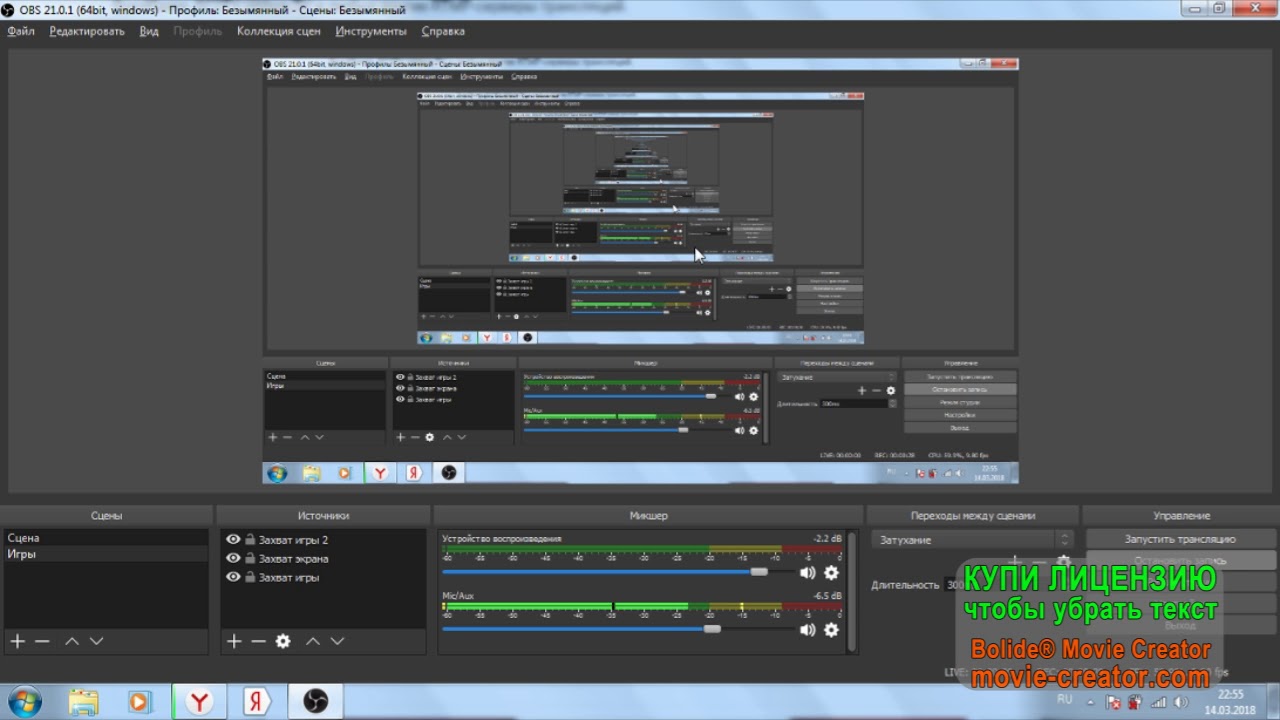Open the Windows Start menu
The height and width of the screenshot is (720, 1280).
pyautogui.click(x=23, y=702)
